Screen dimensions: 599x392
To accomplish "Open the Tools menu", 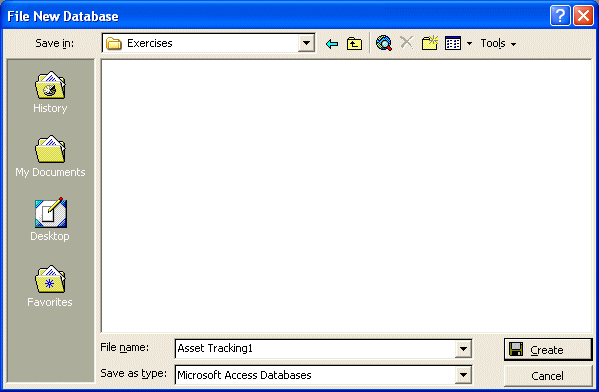I will pyautogui.click(x=498, y=44).
